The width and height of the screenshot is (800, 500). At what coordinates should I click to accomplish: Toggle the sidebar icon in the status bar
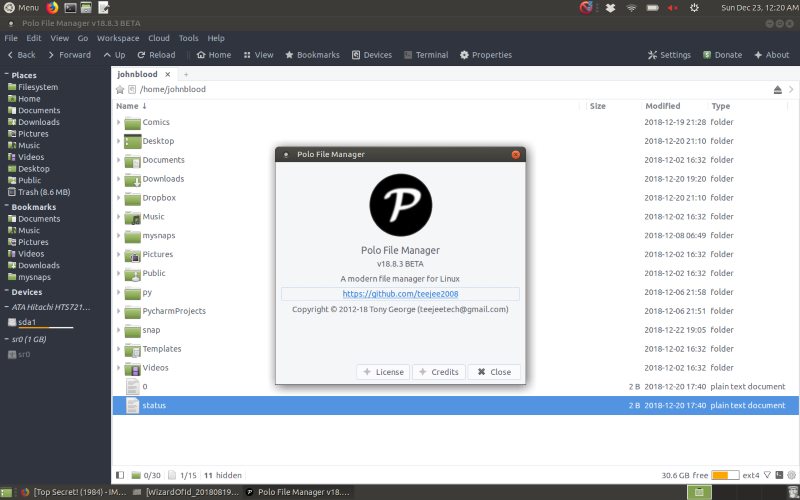(x=120, y=475)
